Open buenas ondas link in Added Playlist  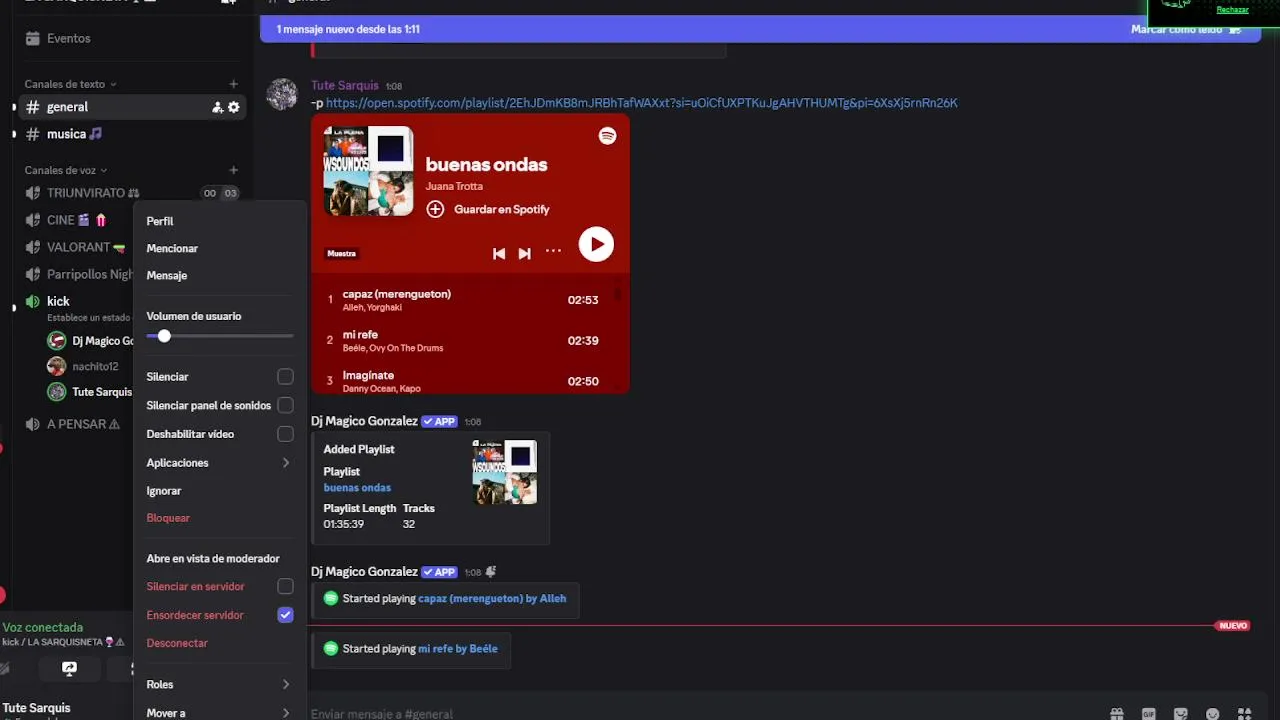(x=357, y=488)
